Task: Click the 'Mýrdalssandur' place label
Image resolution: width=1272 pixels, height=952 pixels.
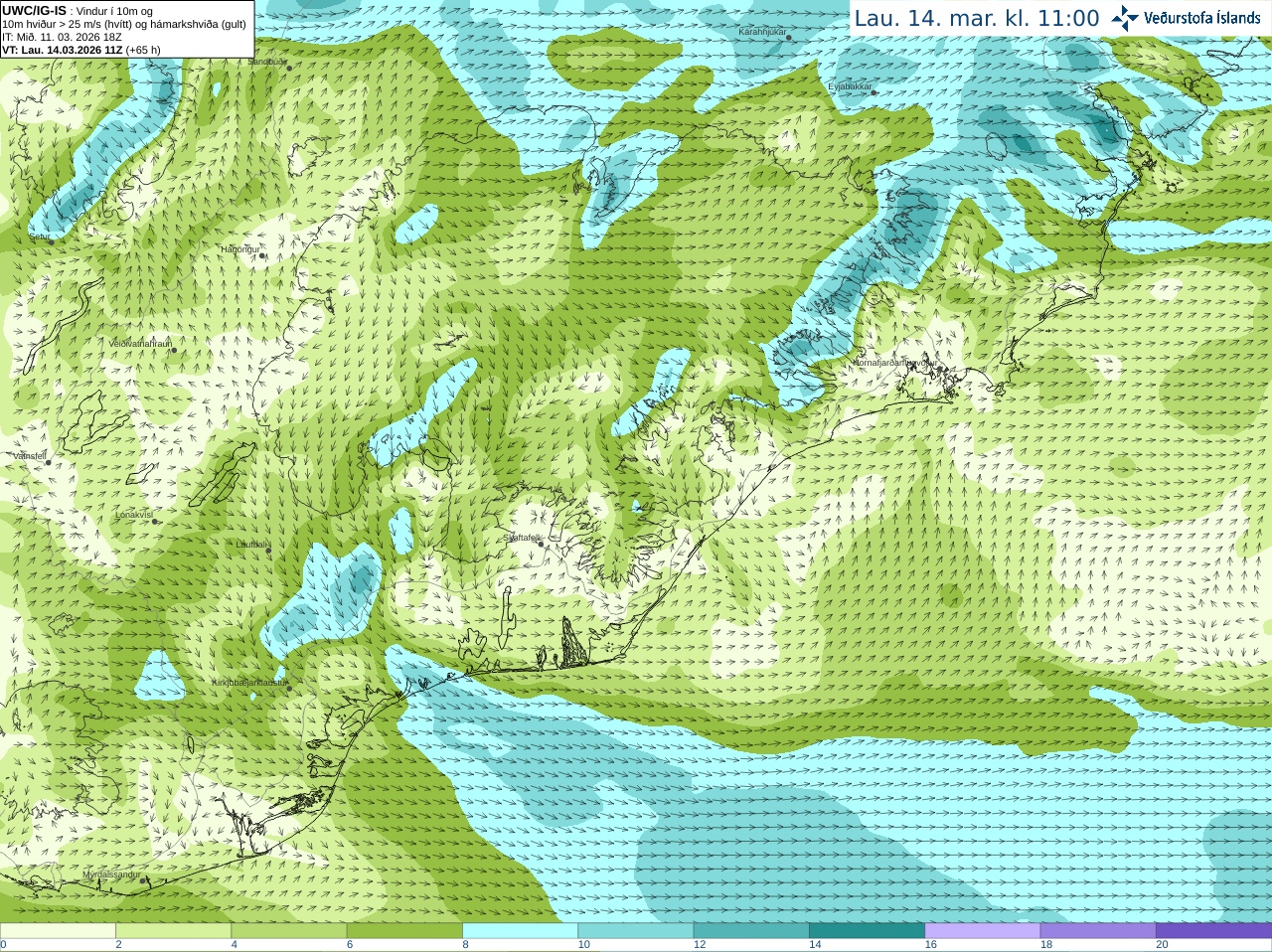Action: coord(111,874)
